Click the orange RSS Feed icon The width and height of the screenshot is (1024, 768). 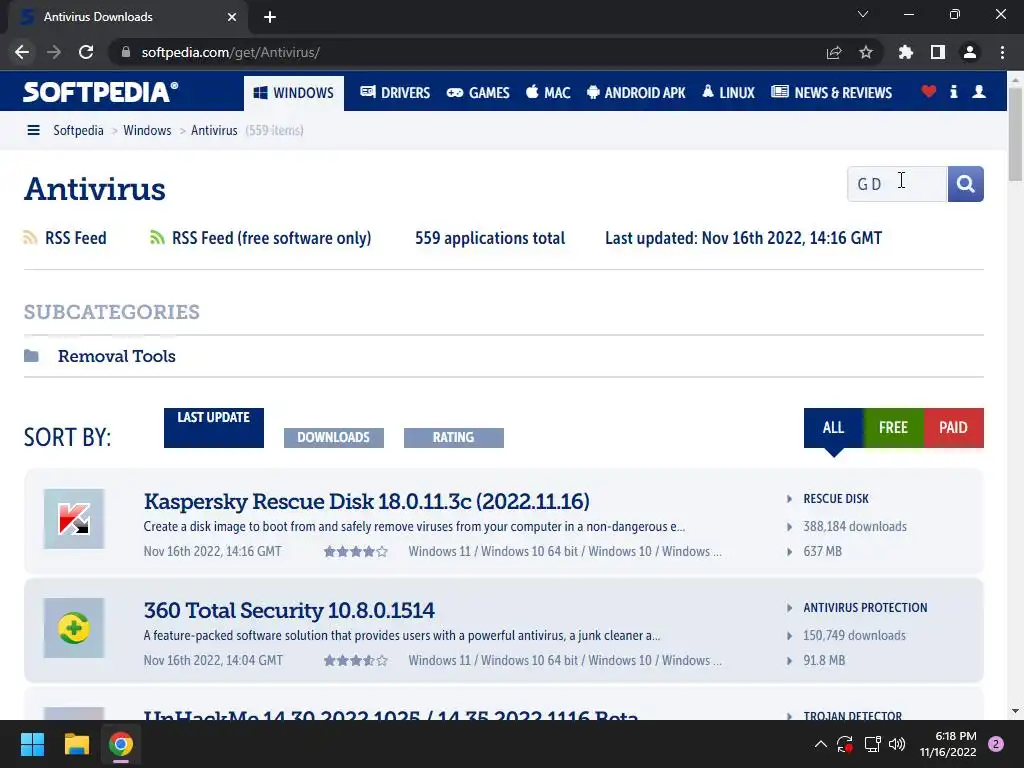pyautogui.click(x=30, y=238)
